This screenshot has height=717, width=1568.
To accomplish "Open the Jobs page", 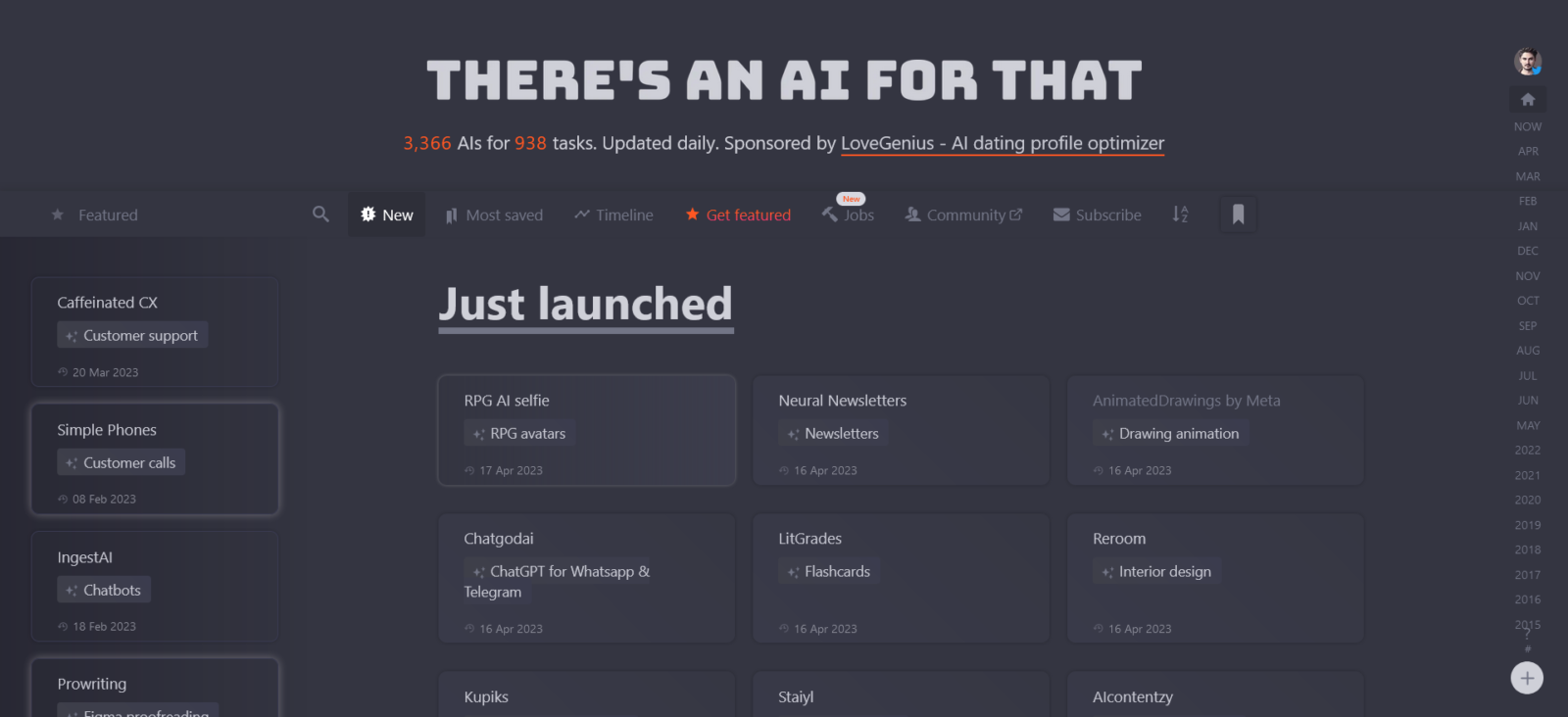I will coord(849,215).
